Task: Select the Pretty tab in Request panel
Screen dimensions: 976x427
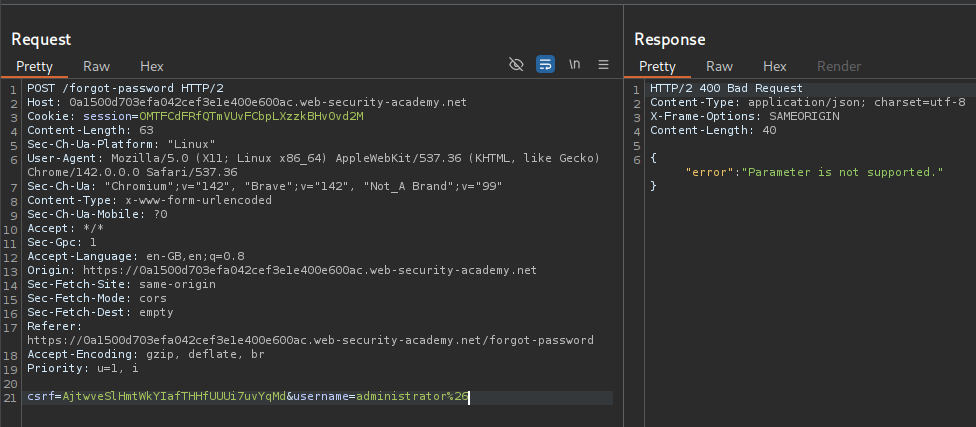Action: [x=33, y=66]
